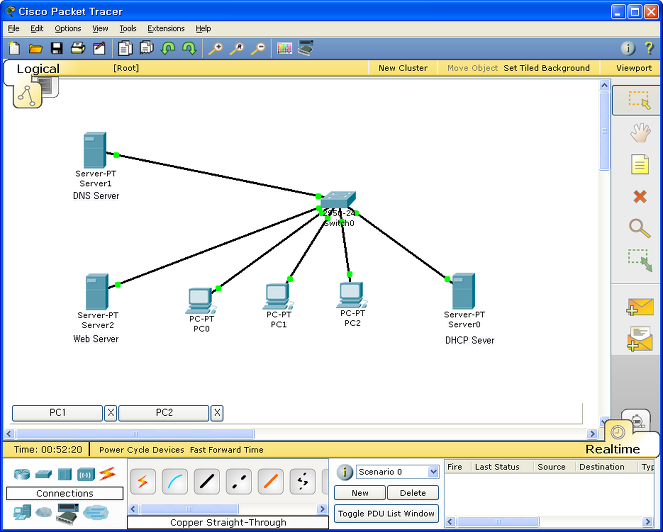Open Custom Devices Dialog icon

point(305,48)
